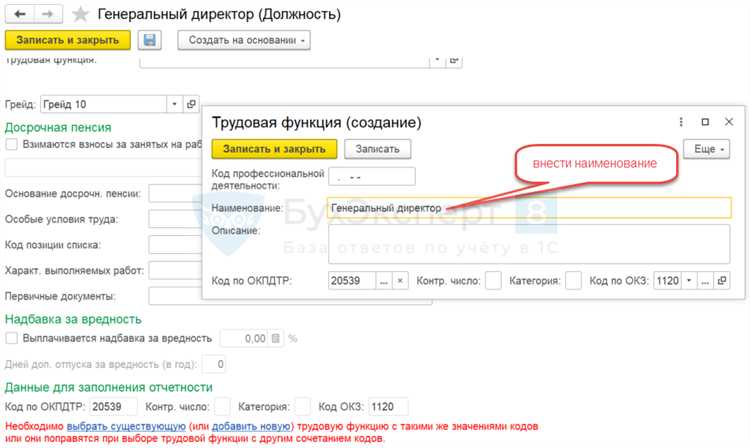750x448 pixels.
Task: Open calculator for надбавка за вредность amount
Action: click(x=277, y=338)
